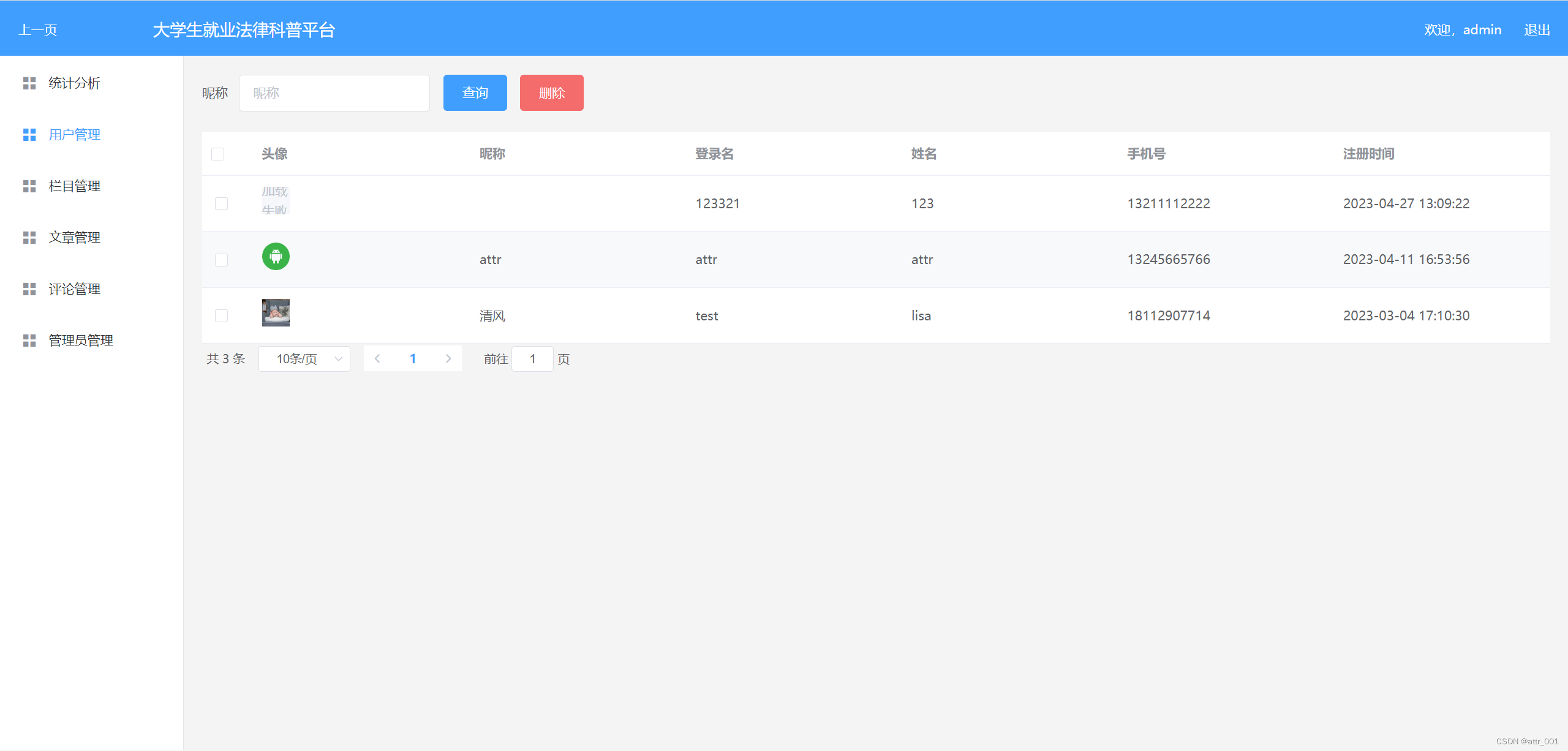
Task: Click the grid icon beside 管理员管理
Action: tap(29, 341)
